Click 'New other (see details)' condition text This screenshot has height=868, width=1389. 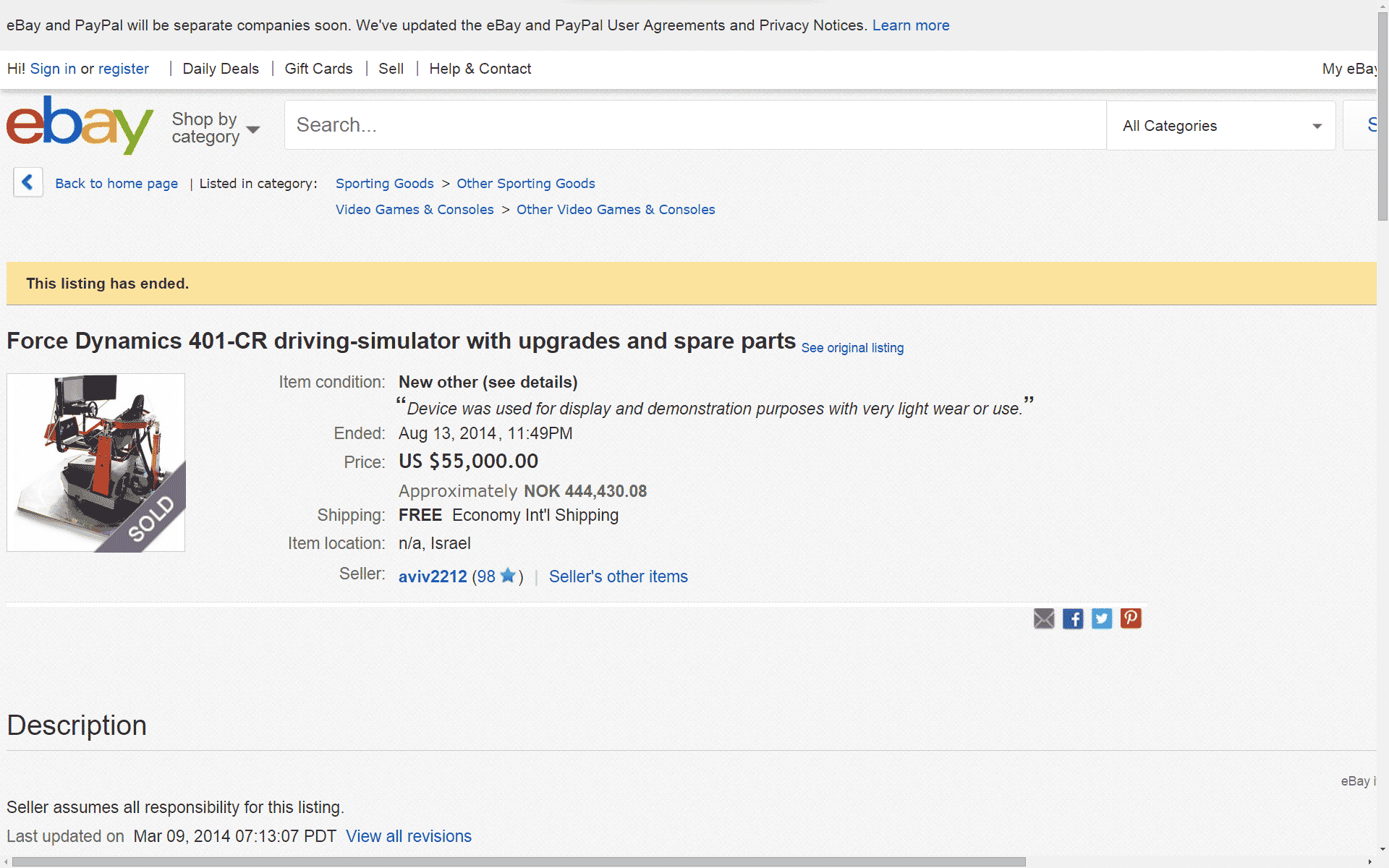[488, 382]
